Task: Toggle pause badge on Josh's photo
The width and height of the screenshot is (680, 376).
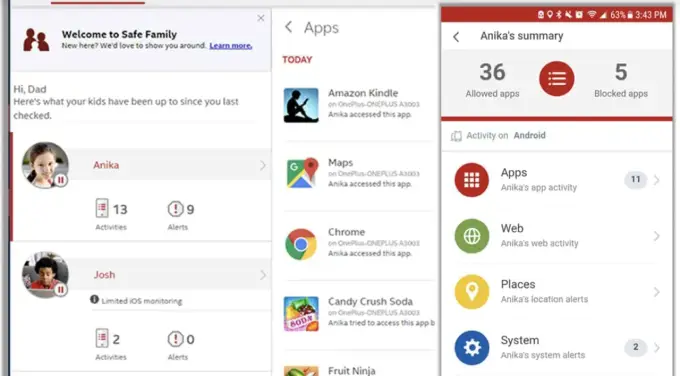Action: click(61, 289)
